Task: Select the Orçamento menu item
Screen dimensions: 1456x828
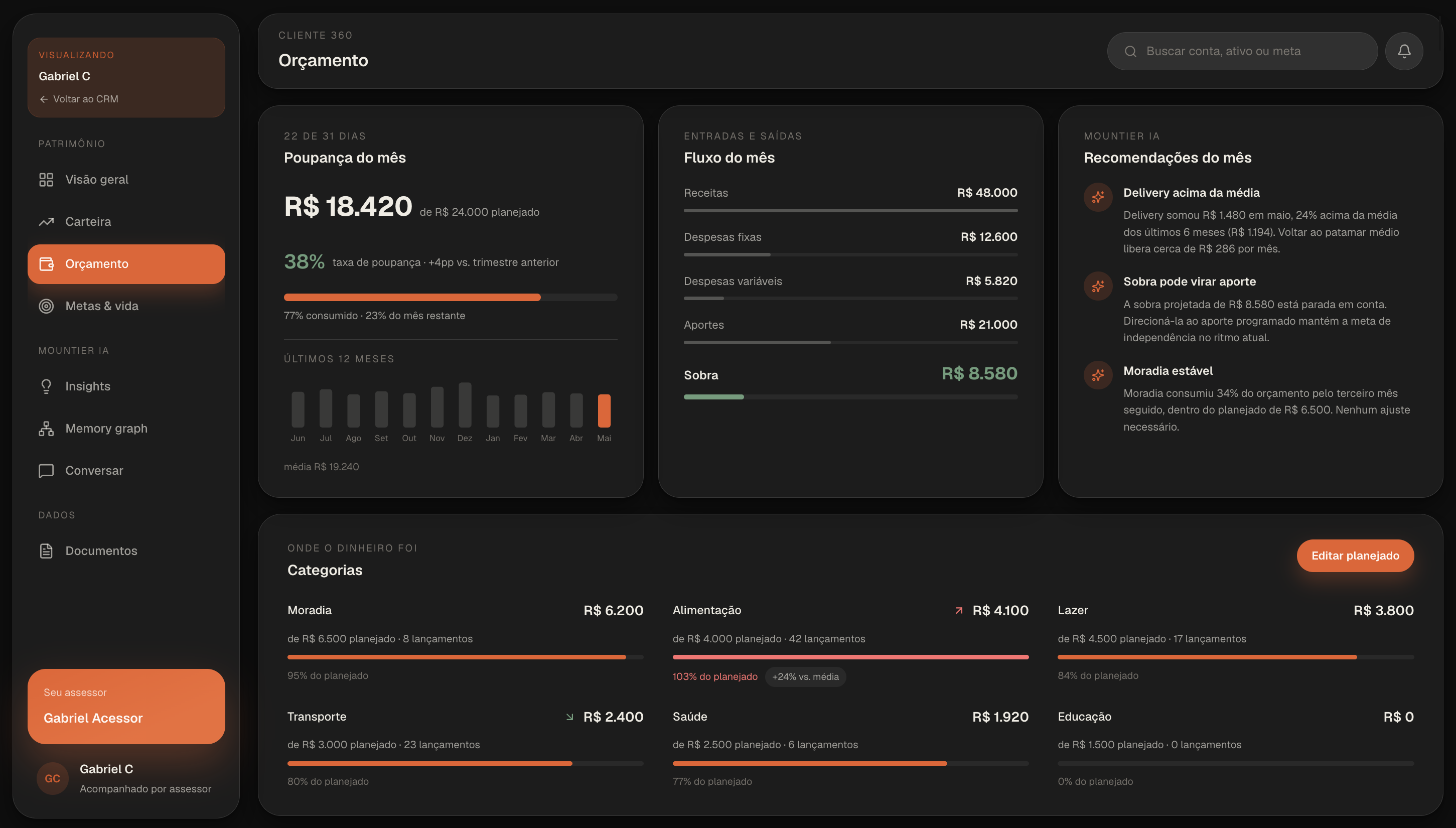Action: (126, 264)
